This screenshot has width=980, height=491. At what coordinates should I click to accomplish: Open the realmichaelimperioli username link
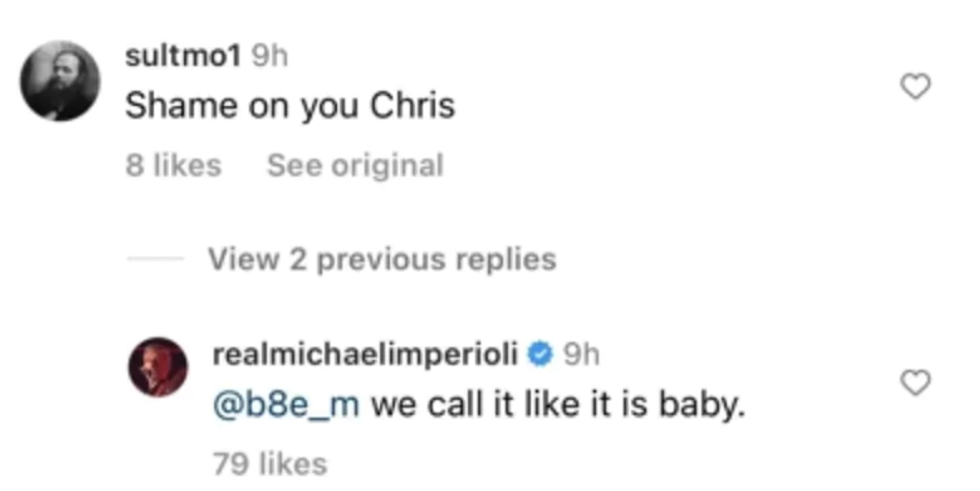pyautogui.click(x=367, y=353)
